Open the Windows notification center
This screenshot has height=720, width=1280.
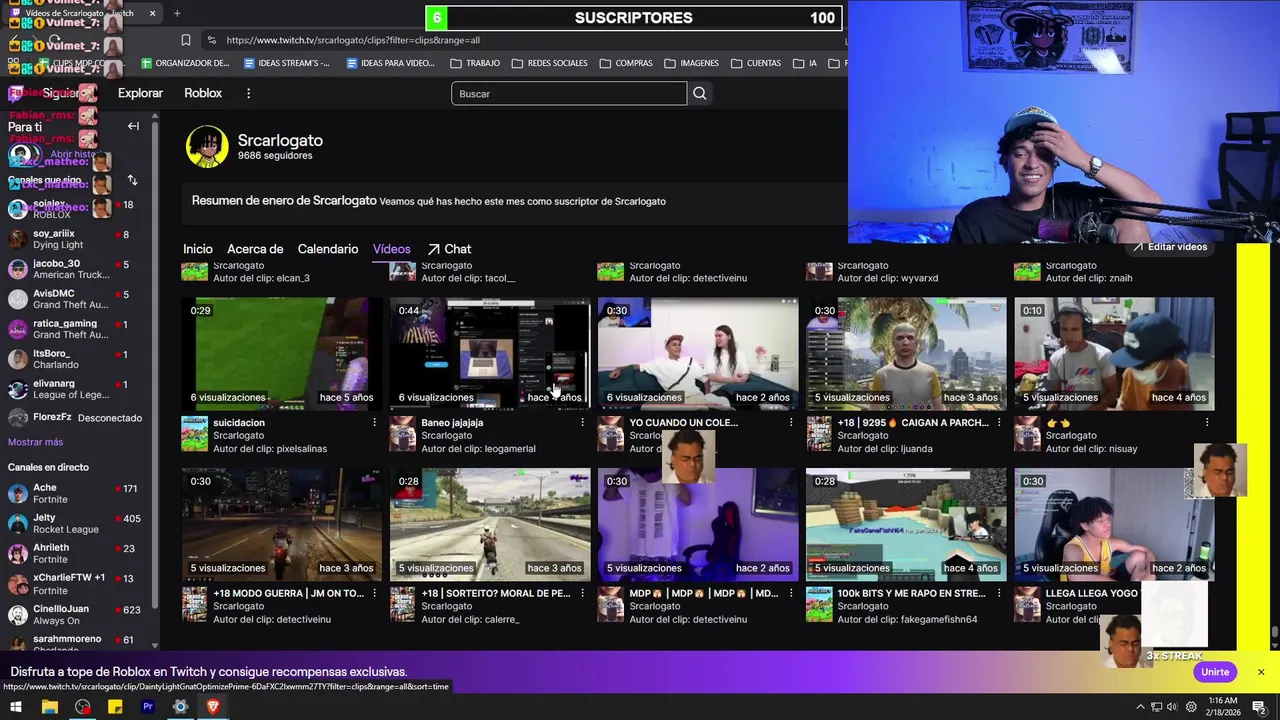tap(1260, 707)
